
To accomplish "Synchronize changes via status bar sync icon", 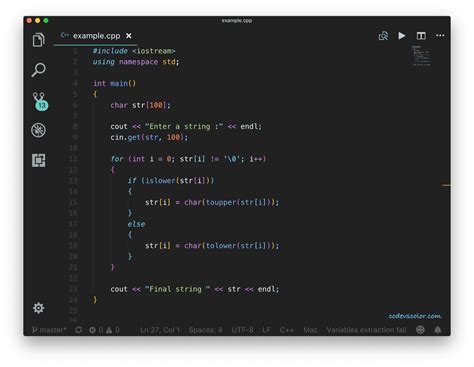I will pos(78,330).
